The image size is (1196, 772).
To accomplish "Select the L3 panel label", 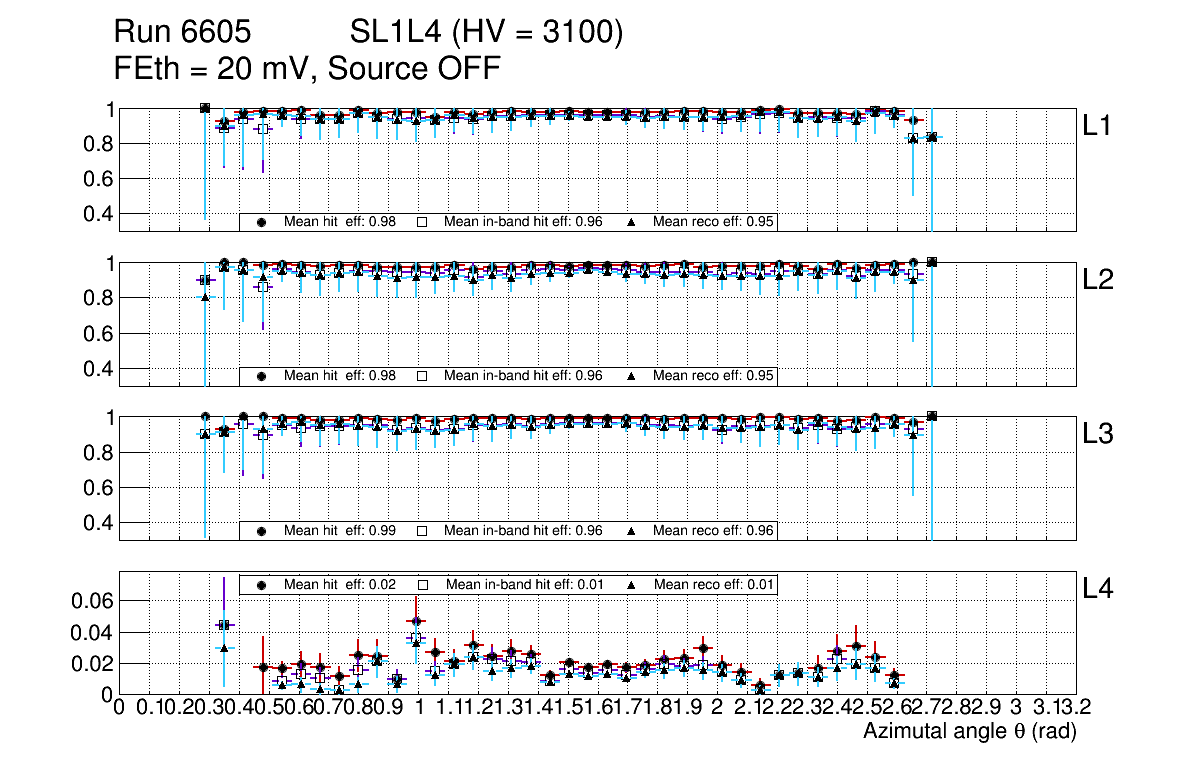I will (1098, 435).
